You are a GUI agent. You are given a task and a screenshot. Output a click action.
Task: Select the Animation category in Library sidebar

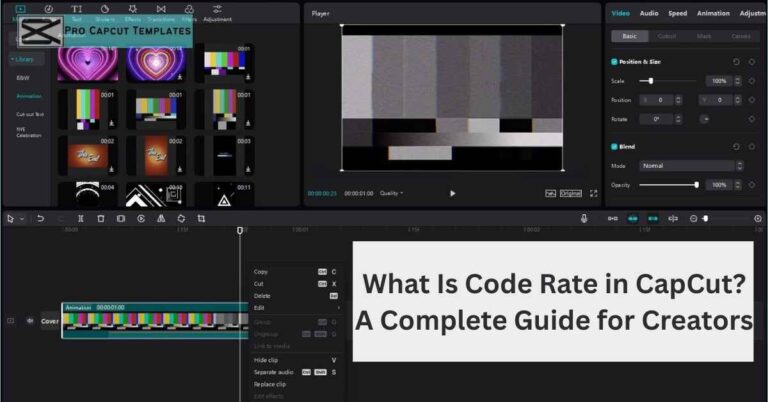tap(29, 96)
